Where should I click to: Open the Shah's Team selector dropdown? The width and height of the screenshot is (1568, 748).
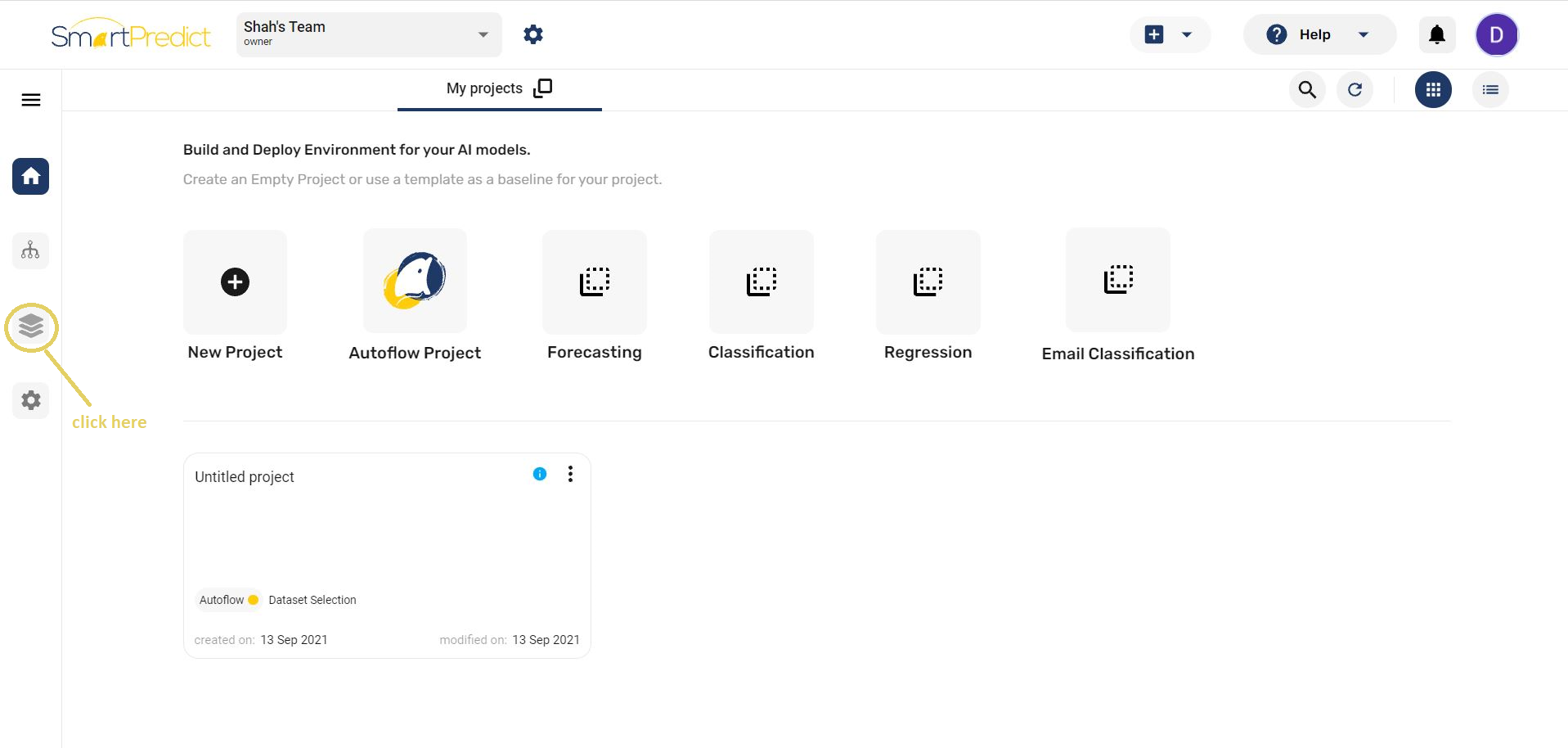click(369, 34)
